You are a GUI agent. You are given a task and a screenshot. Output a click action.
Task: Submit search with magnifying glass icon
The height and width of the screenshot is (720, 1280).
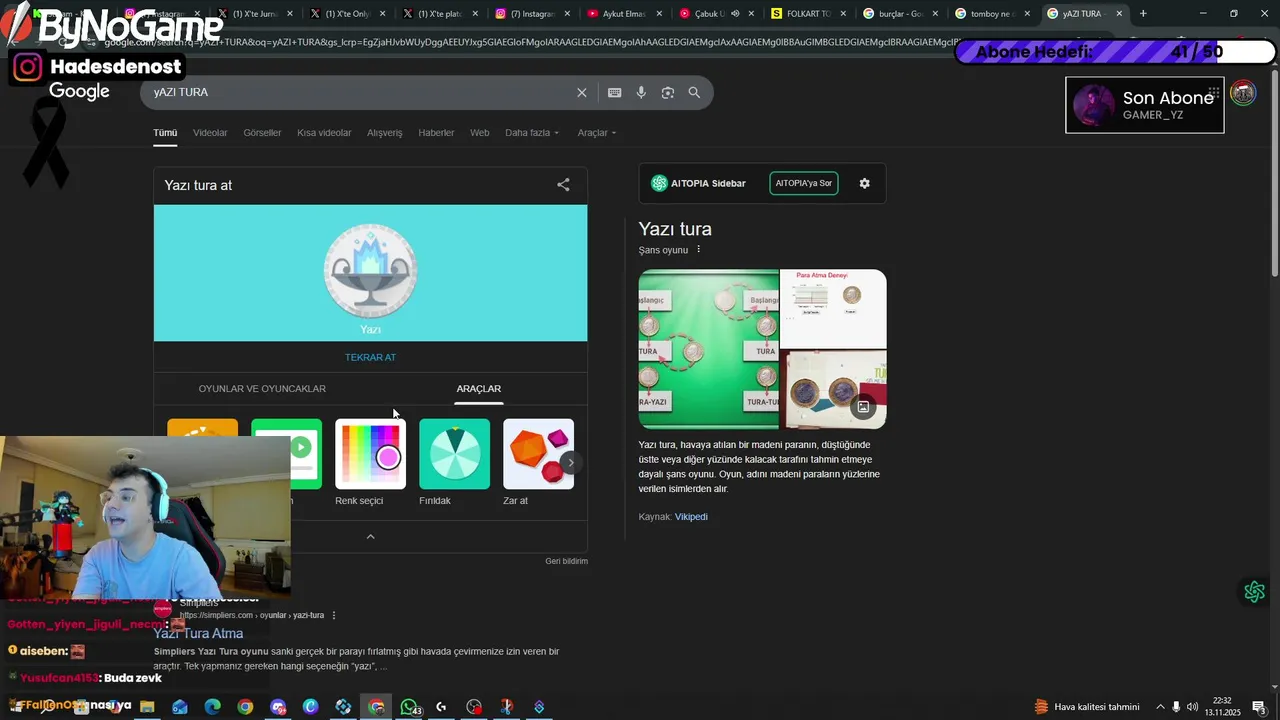[694, 92]
